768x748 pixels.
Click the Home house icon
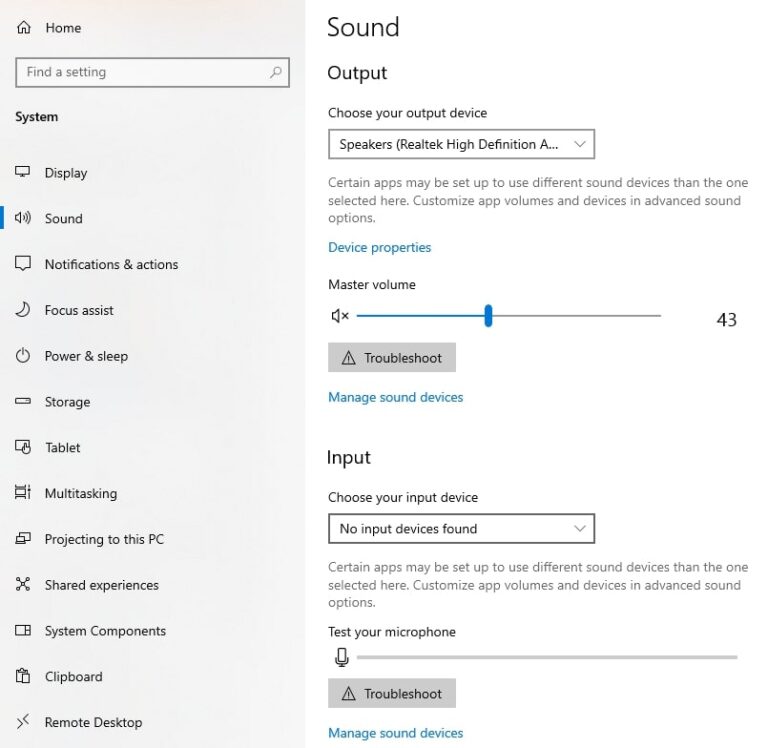[24, 27]
